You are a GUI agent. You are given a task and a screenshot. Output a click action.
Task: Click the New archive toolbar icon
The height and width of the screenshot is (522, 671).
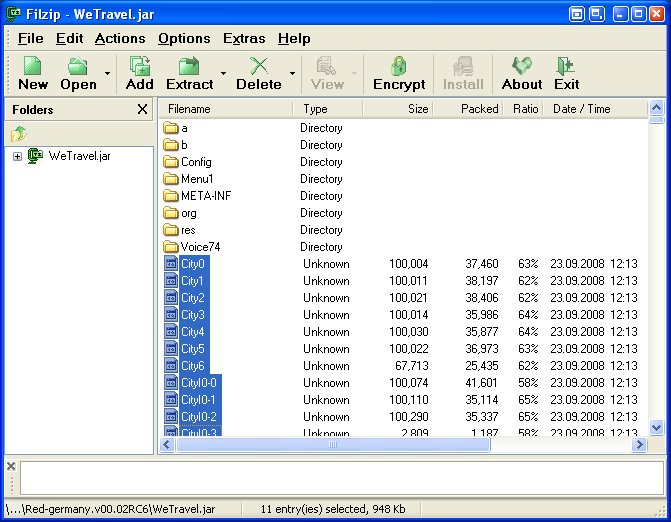point(33,66)
